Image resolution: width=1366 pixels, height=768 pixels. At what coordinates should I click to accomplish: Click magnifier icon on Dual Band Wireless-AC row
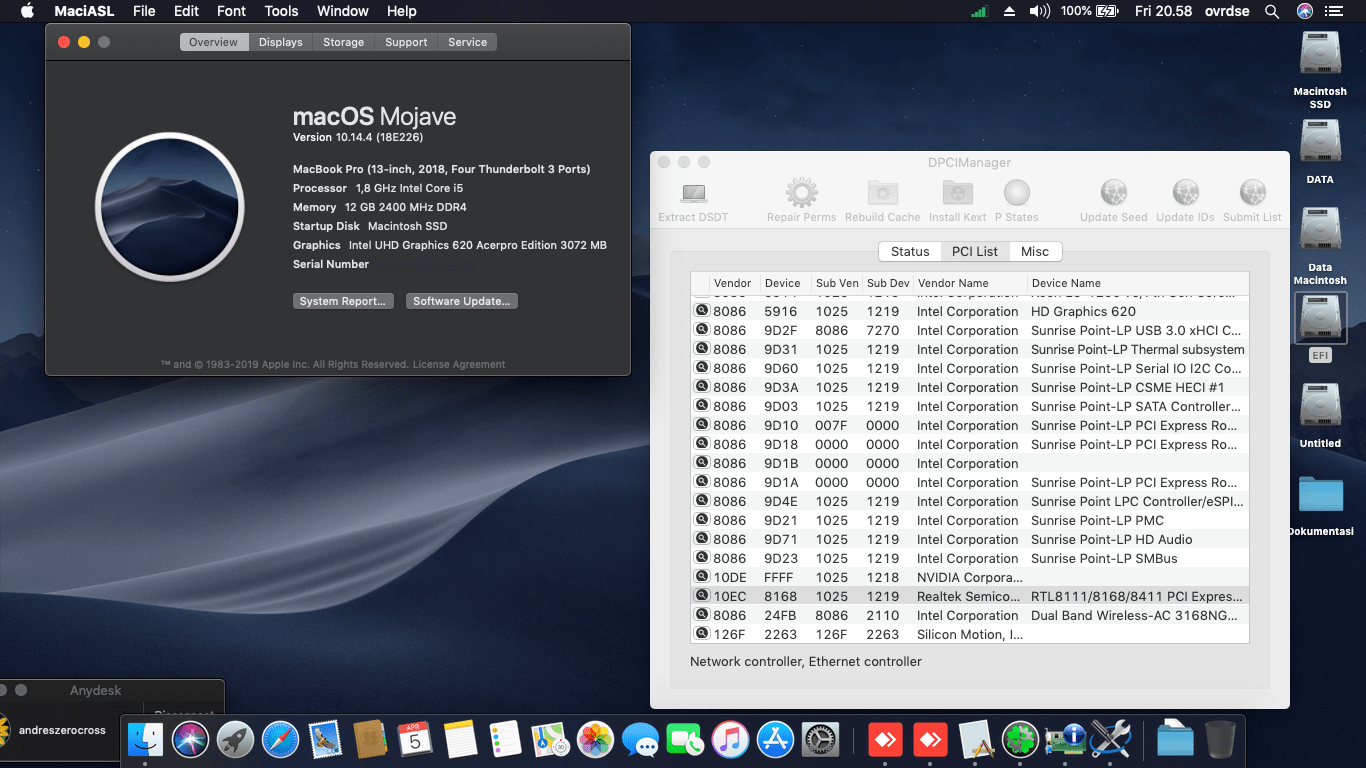click(x=702, y=615)
